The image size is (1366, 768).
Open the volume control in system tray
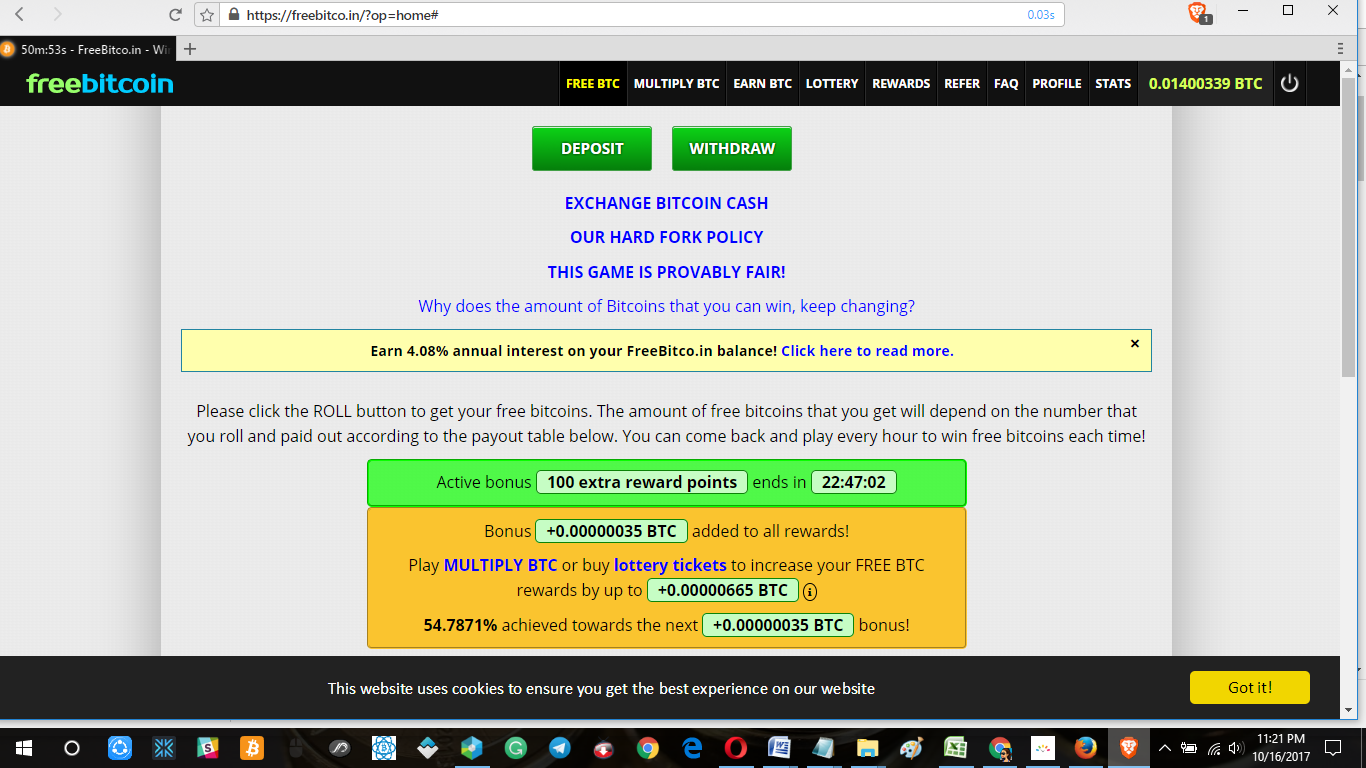coord(1236,748)
